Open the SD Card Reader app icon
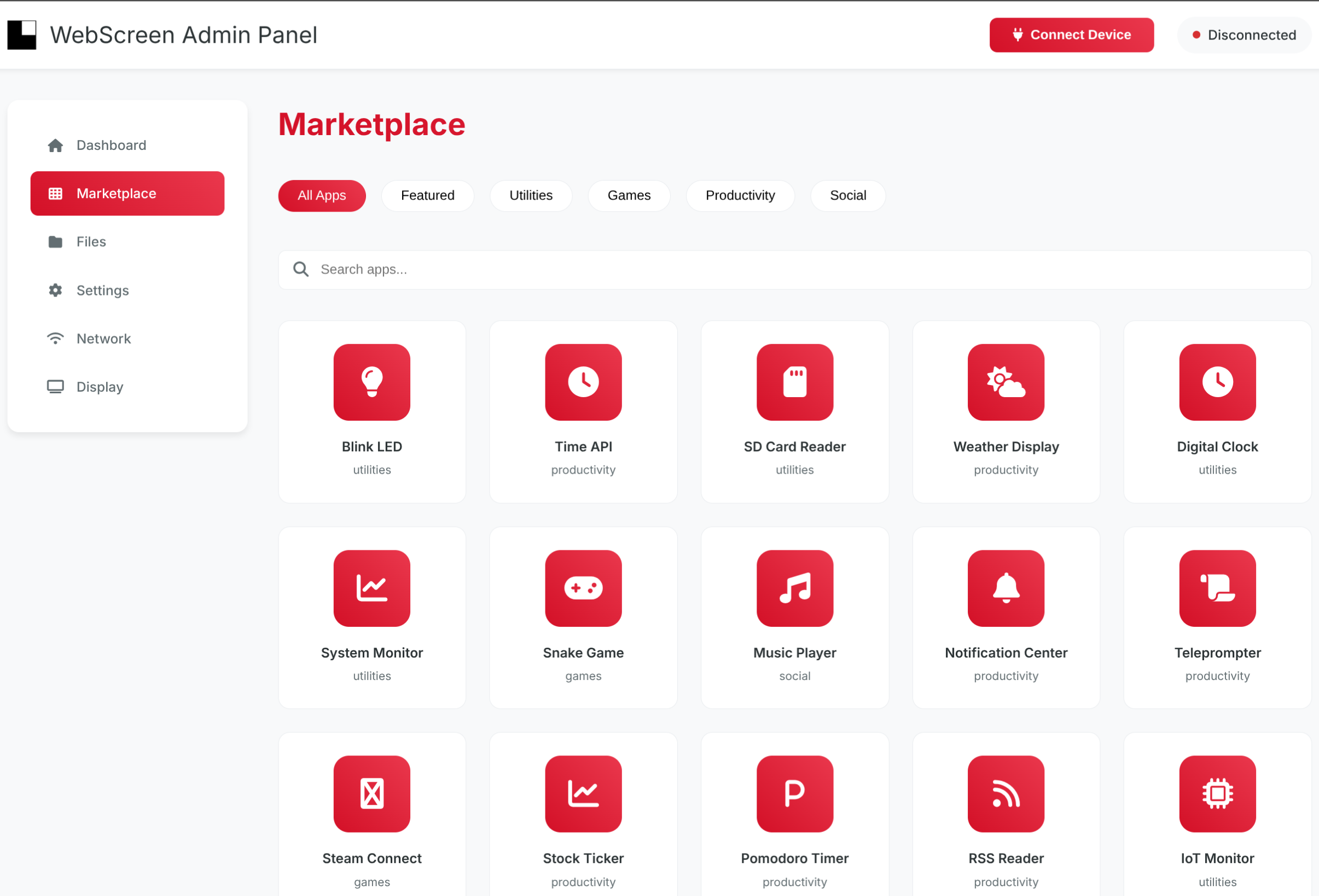1319x896 pixels. point(794,382)
